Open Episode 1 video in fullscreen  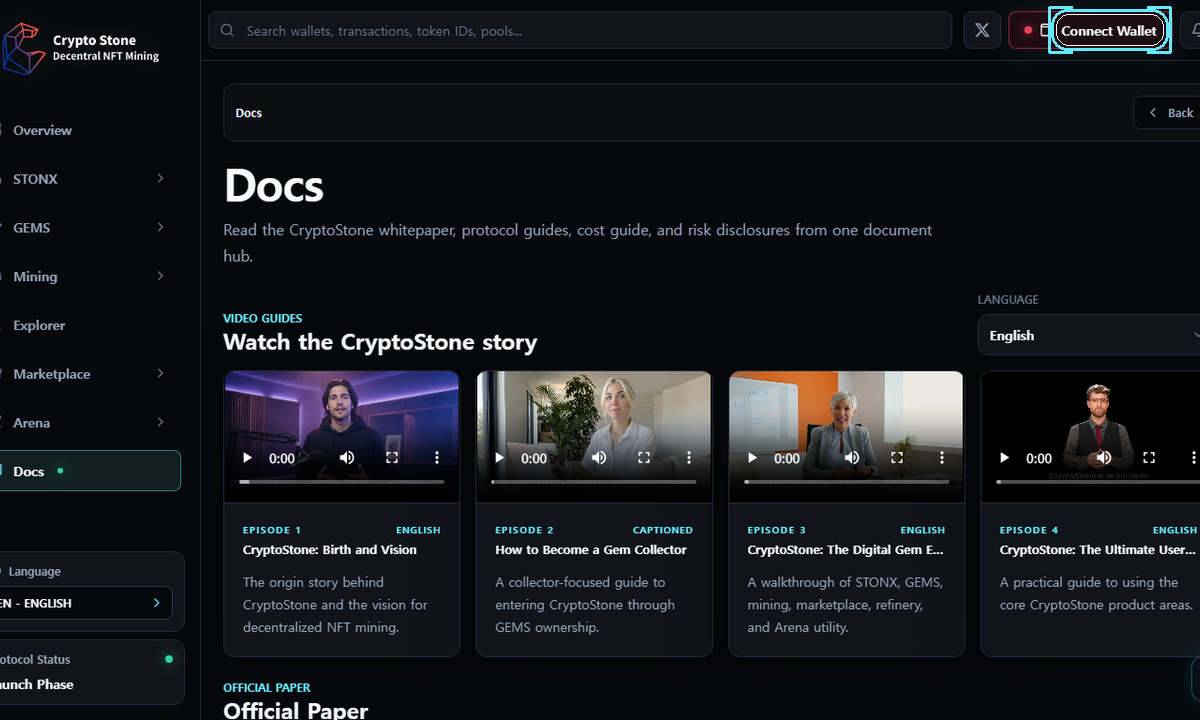pyautogui.click(x=392, y=458)
